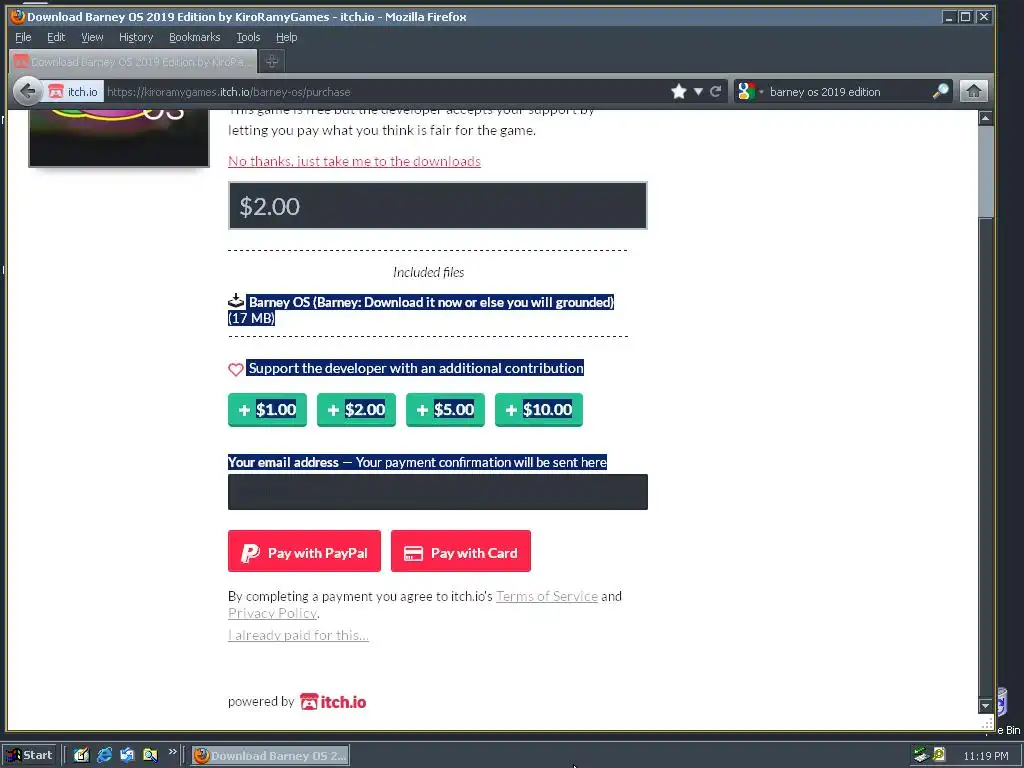Open the Tools menu
Screen dimensions: 1024x768
point(248,37)
